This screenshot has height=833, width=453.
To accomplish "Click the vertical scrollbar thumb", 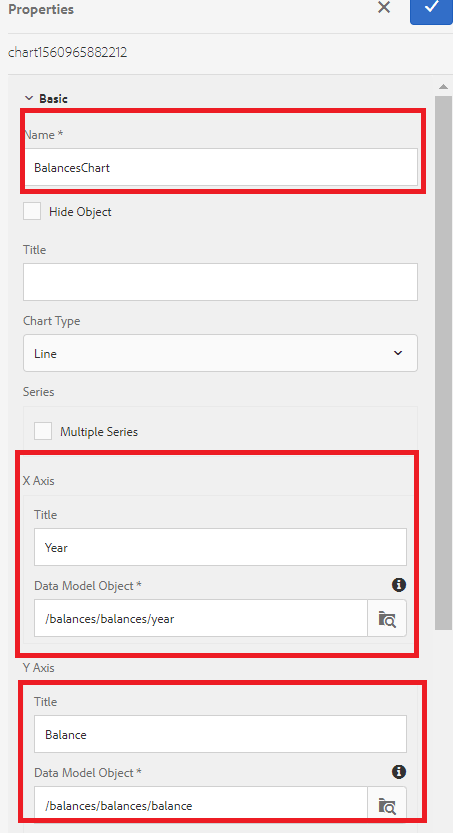I will [443, 363].
